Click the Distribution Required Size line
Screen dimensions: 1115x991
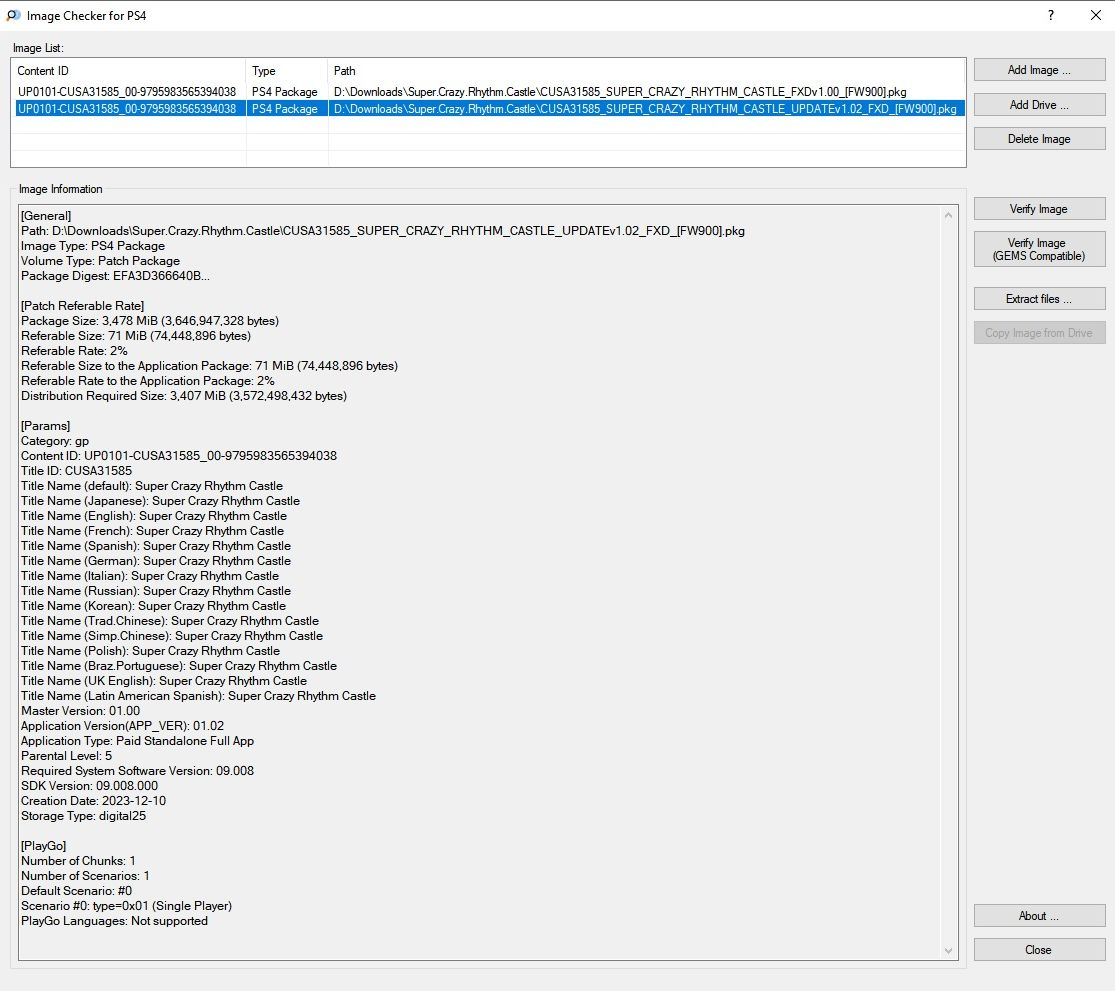click(184, 396)
